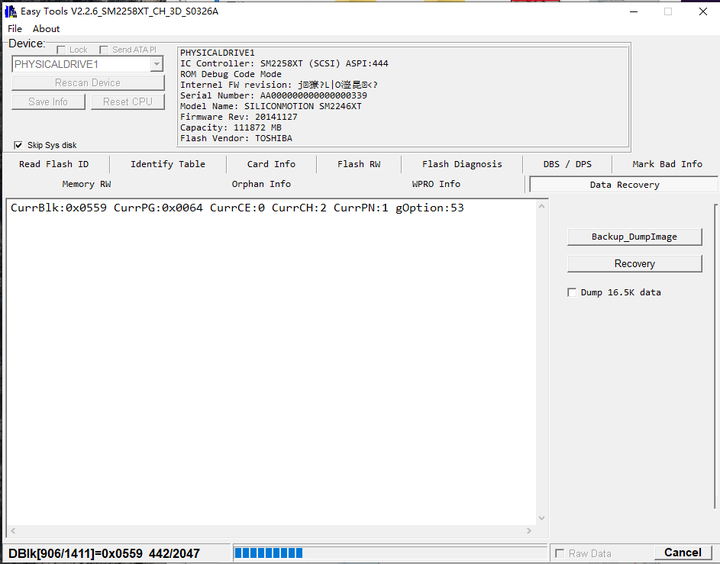Switch to the Mark Bad Info tab
The width and height of the screenshot is (720, 564).
click(667, 164)
